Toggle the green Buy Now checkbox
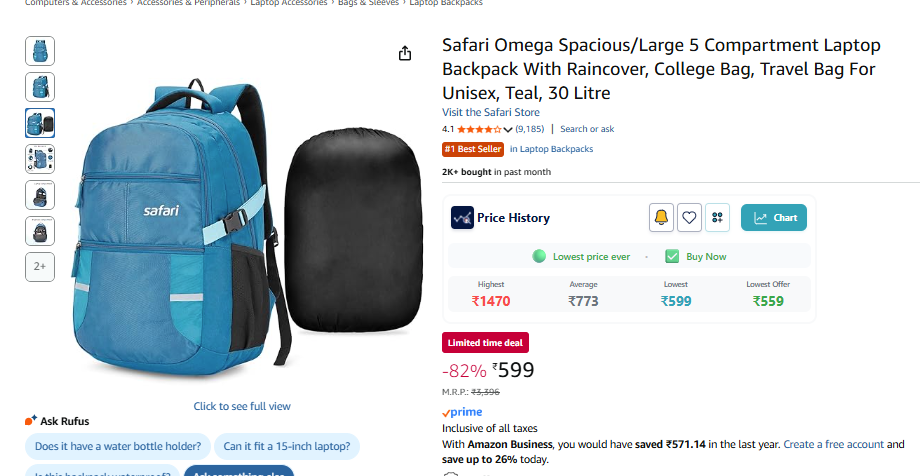Viewport: 924px width, 476px height. coord(672,256)
